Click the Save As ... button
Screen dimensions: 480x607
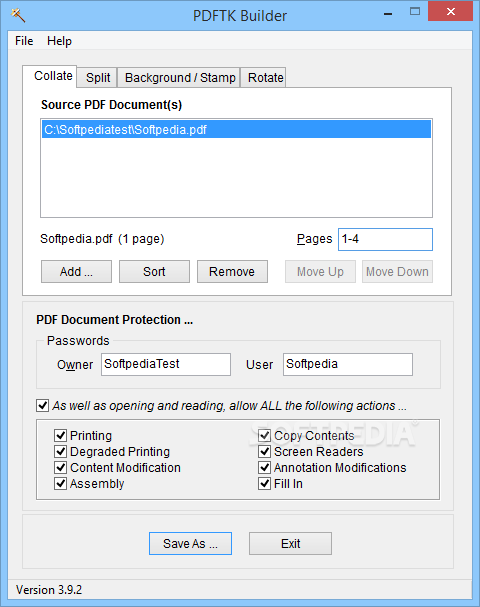pos(190,544)
